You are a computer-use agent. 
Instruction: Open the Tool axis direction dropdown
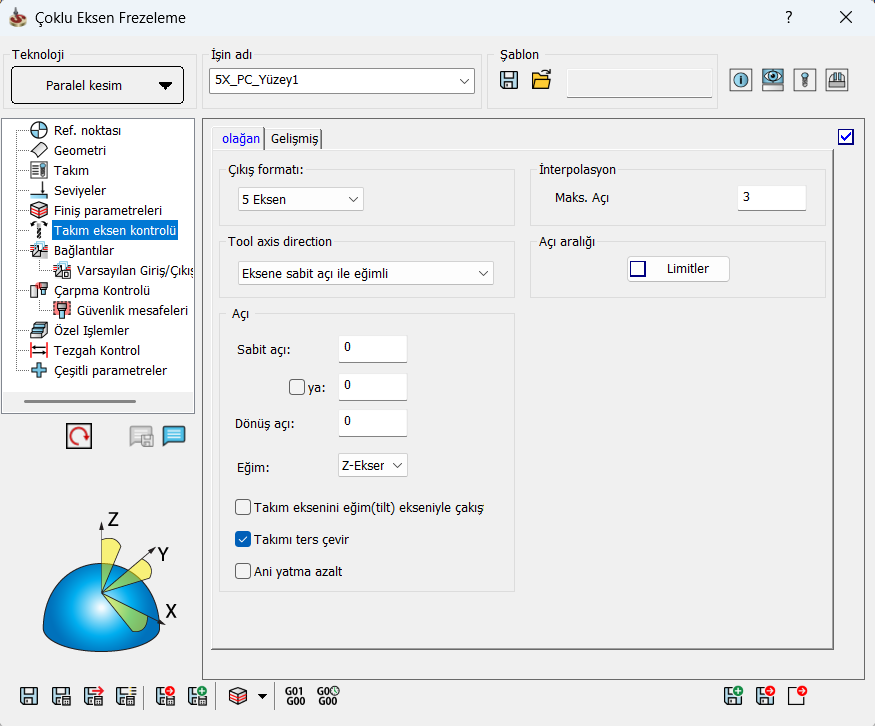click(366, 273)
